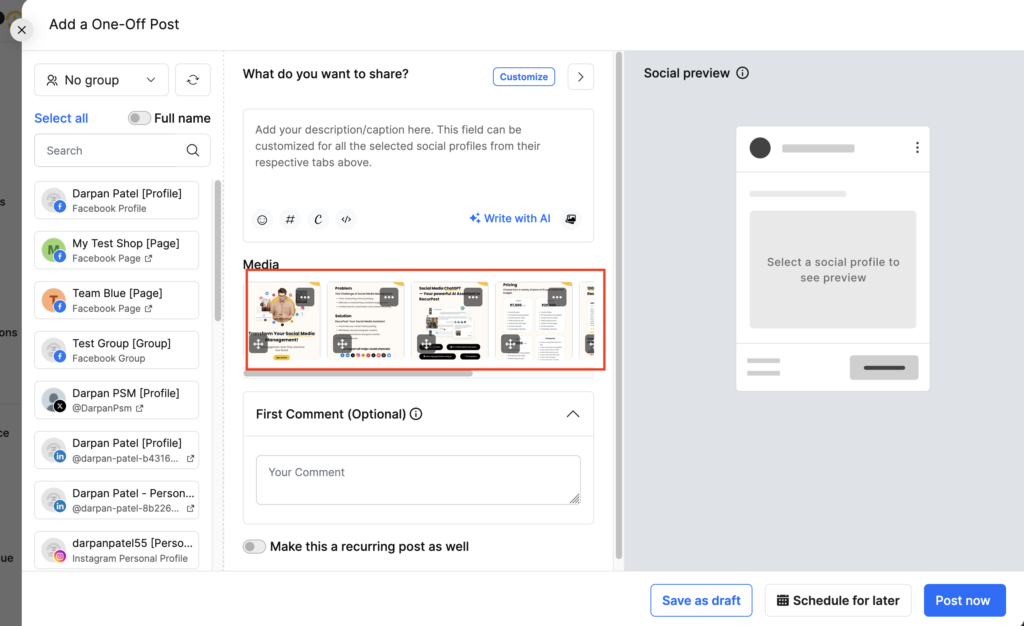Open options menu on Problem slide thumbnail
The height and width of the screenshot is (626, 1024).
[389, 297]
